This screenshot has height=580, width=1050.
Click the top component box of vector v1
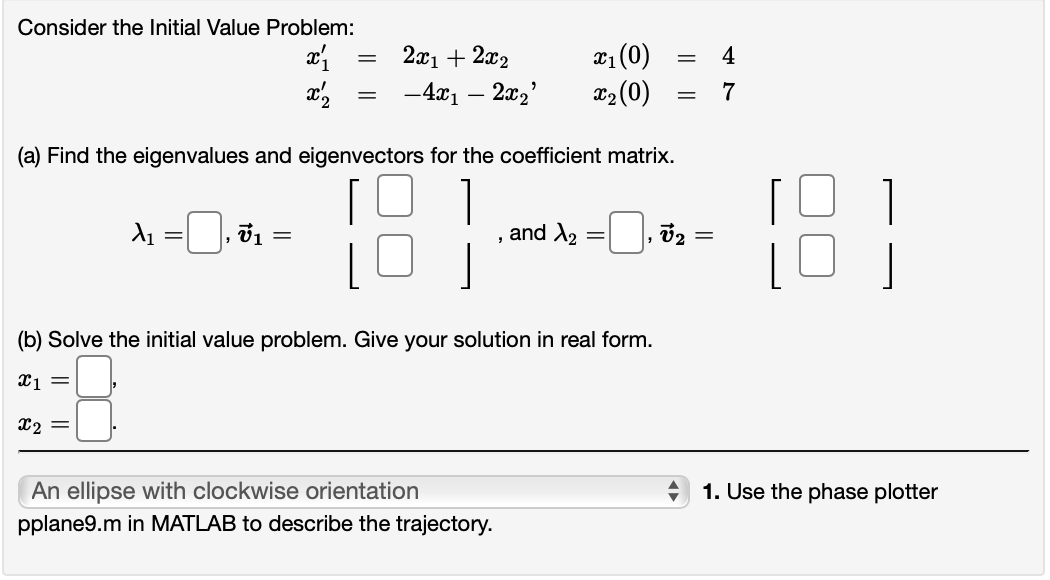coord(393,198)
